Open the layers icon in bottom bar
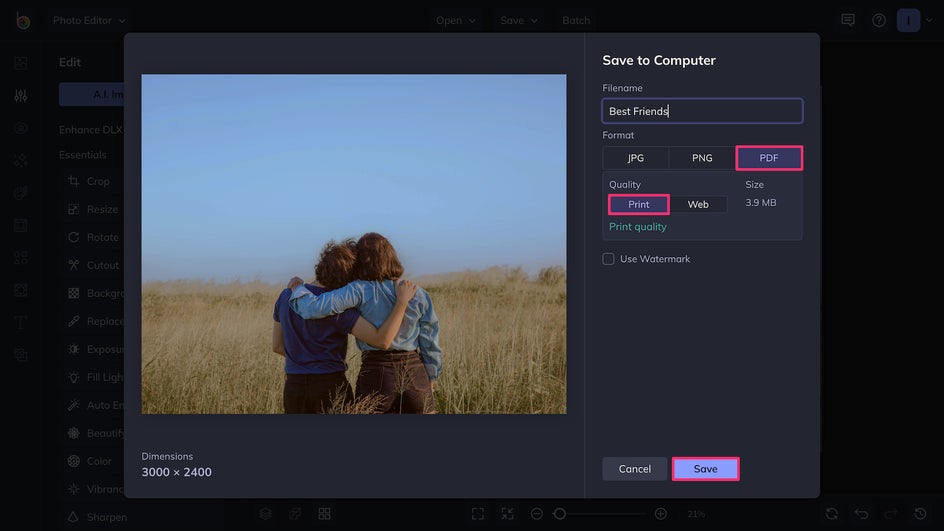 click(266, 514)
